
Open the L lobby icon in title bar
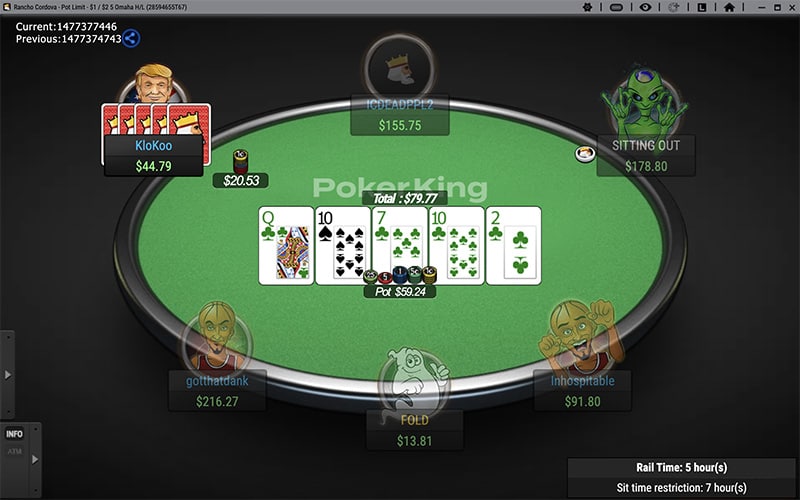(x=702, y=7)
